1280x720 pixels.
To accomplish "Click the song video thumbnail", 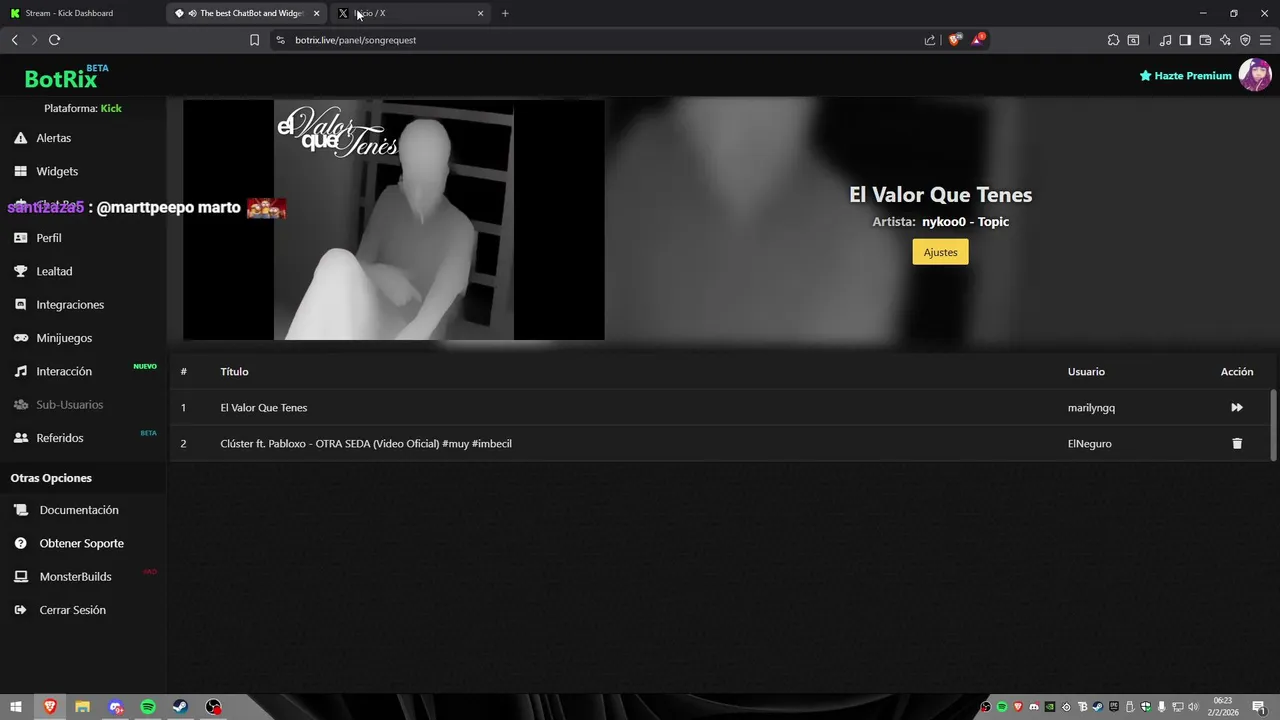I will (394, 220).
